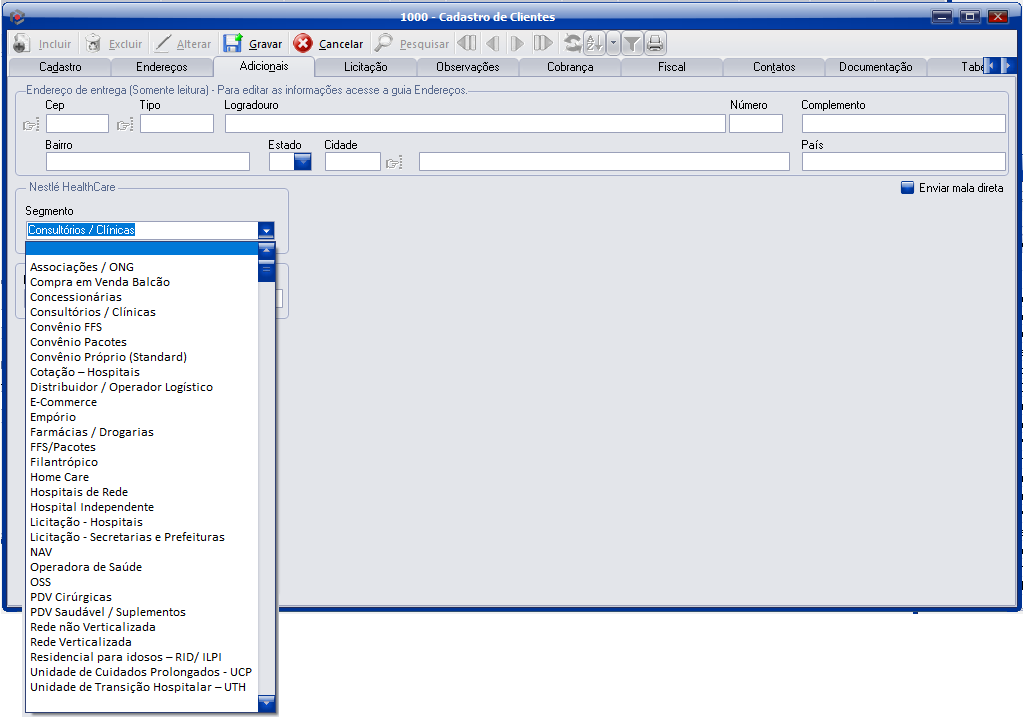Click the refresh arrows toolbar icon

click(x=572, y=43)
